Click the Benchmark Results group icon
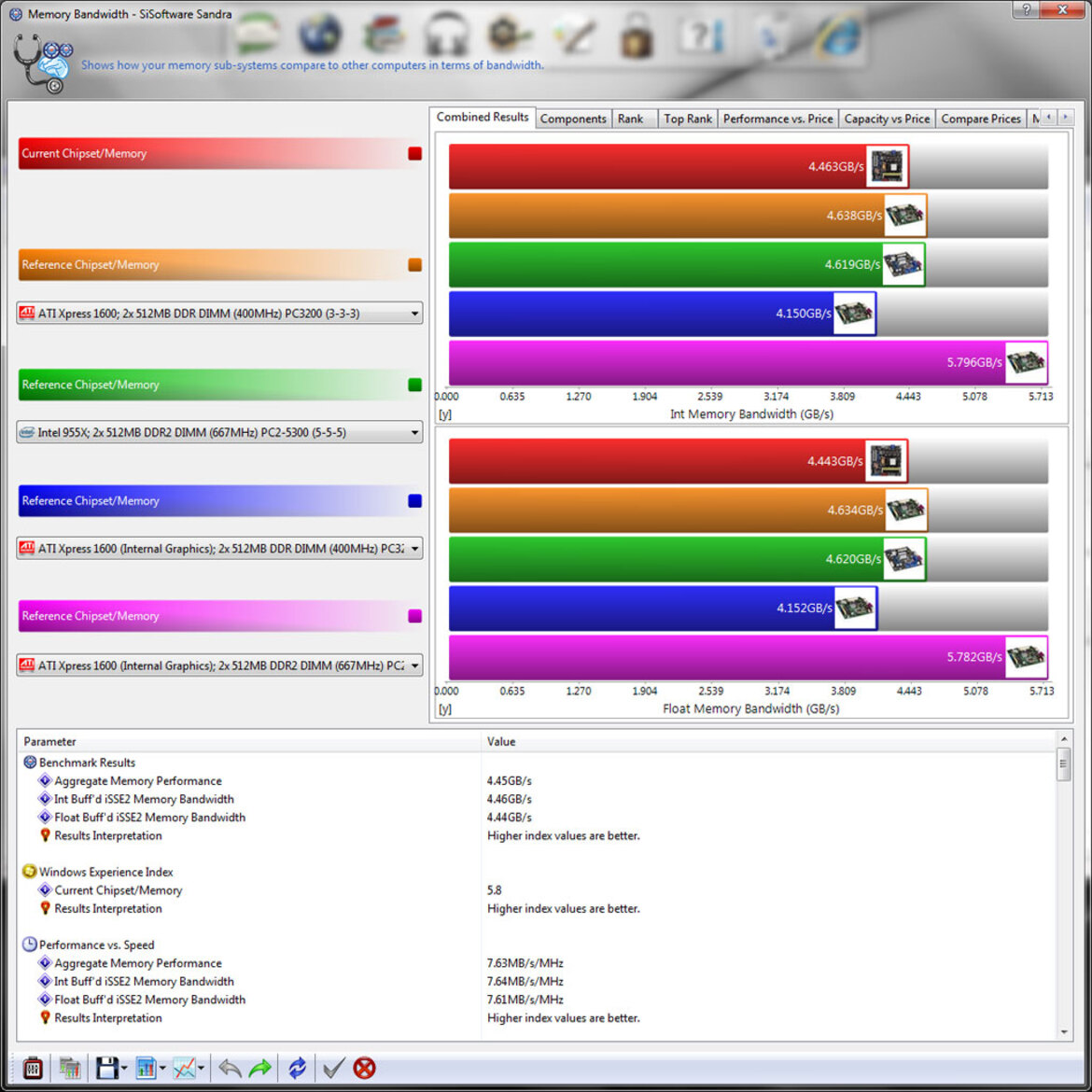1092x1092 pixels. coord(30,762)
